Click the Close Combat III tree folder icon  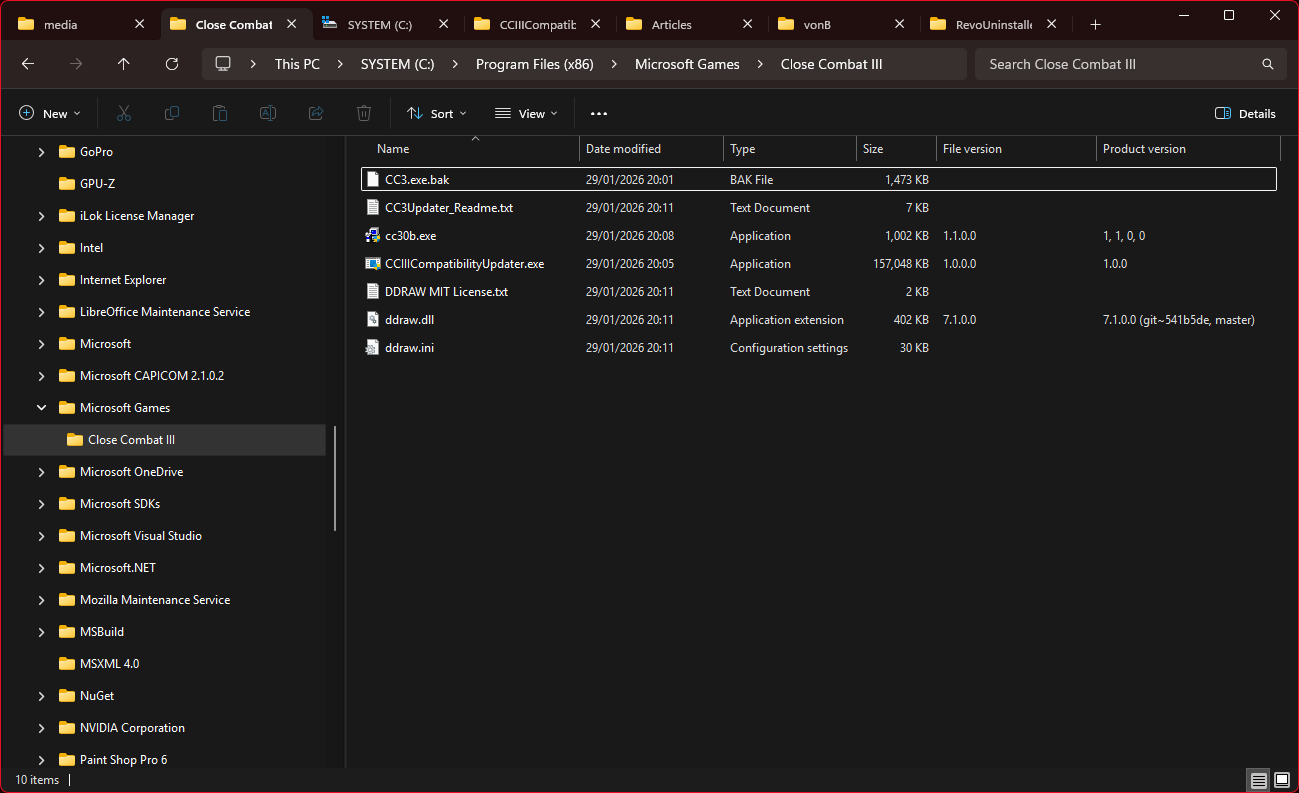pyautogui.click(x=75, y=440)
